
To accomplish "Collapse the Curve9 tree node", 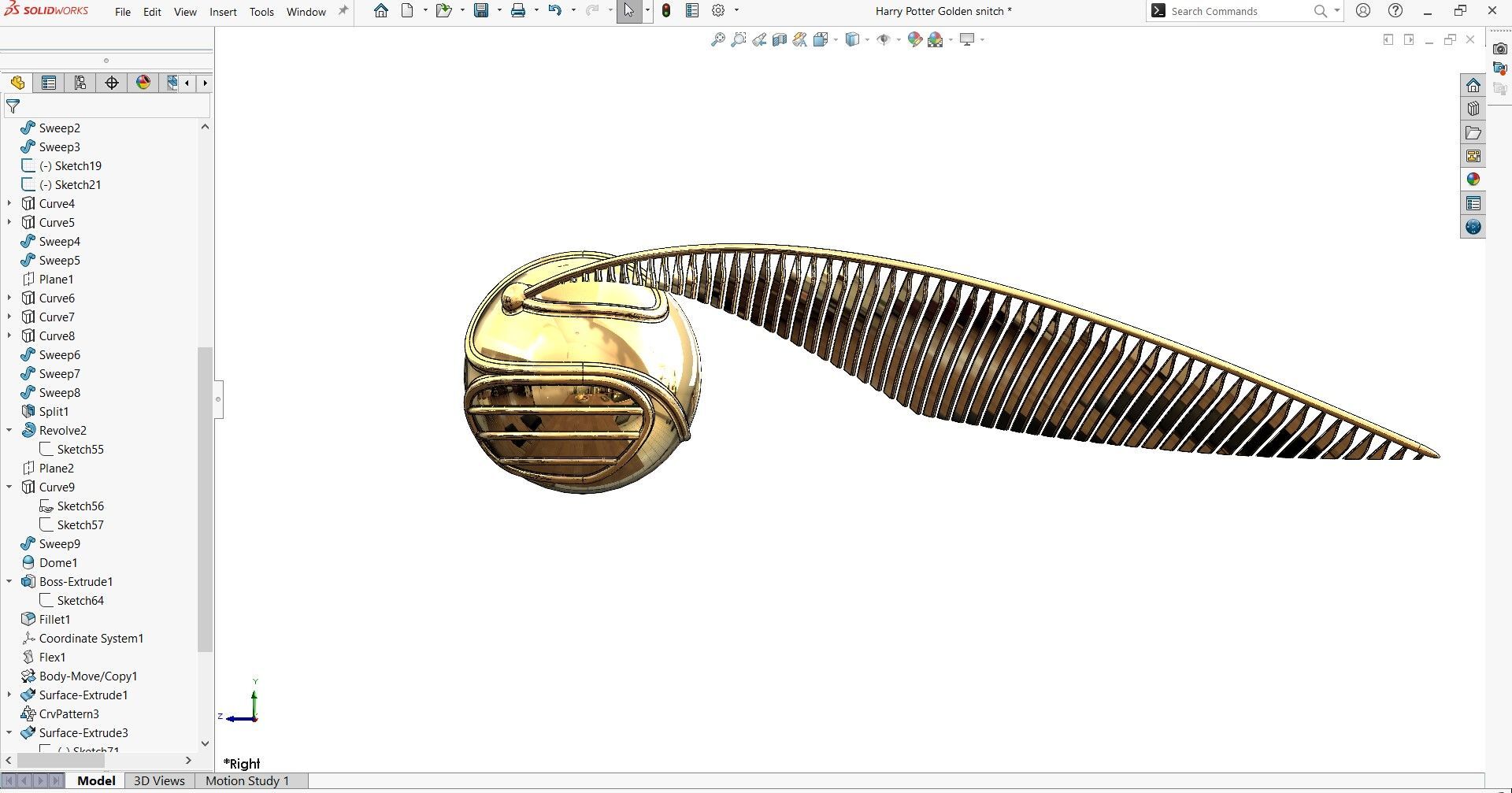I will [9, 487].
